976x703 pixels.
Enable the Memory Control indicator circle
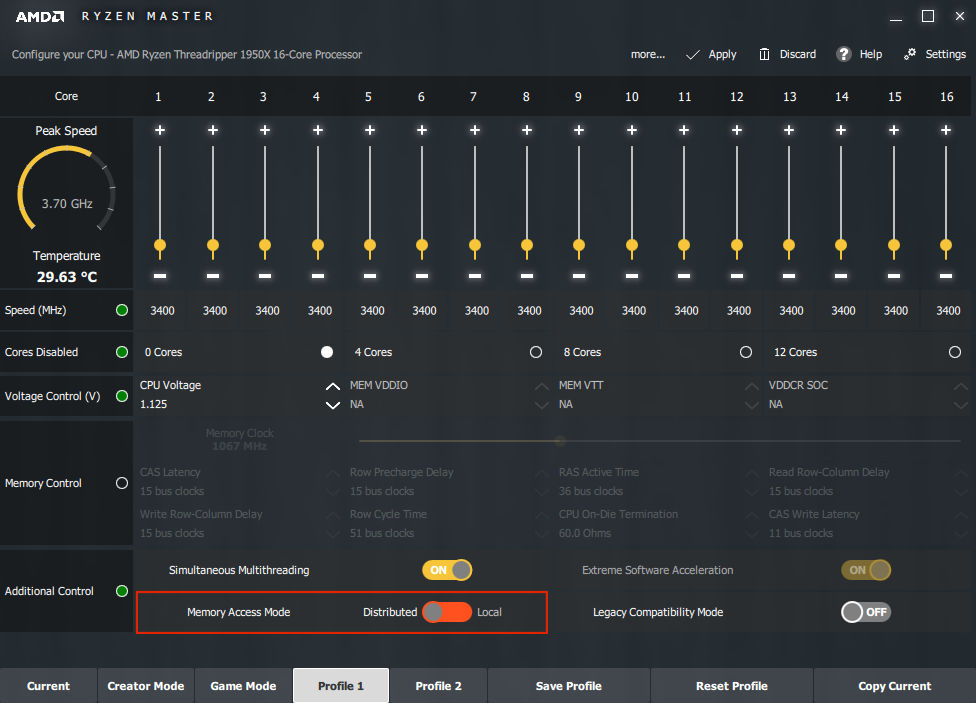[x=122, y=483]
